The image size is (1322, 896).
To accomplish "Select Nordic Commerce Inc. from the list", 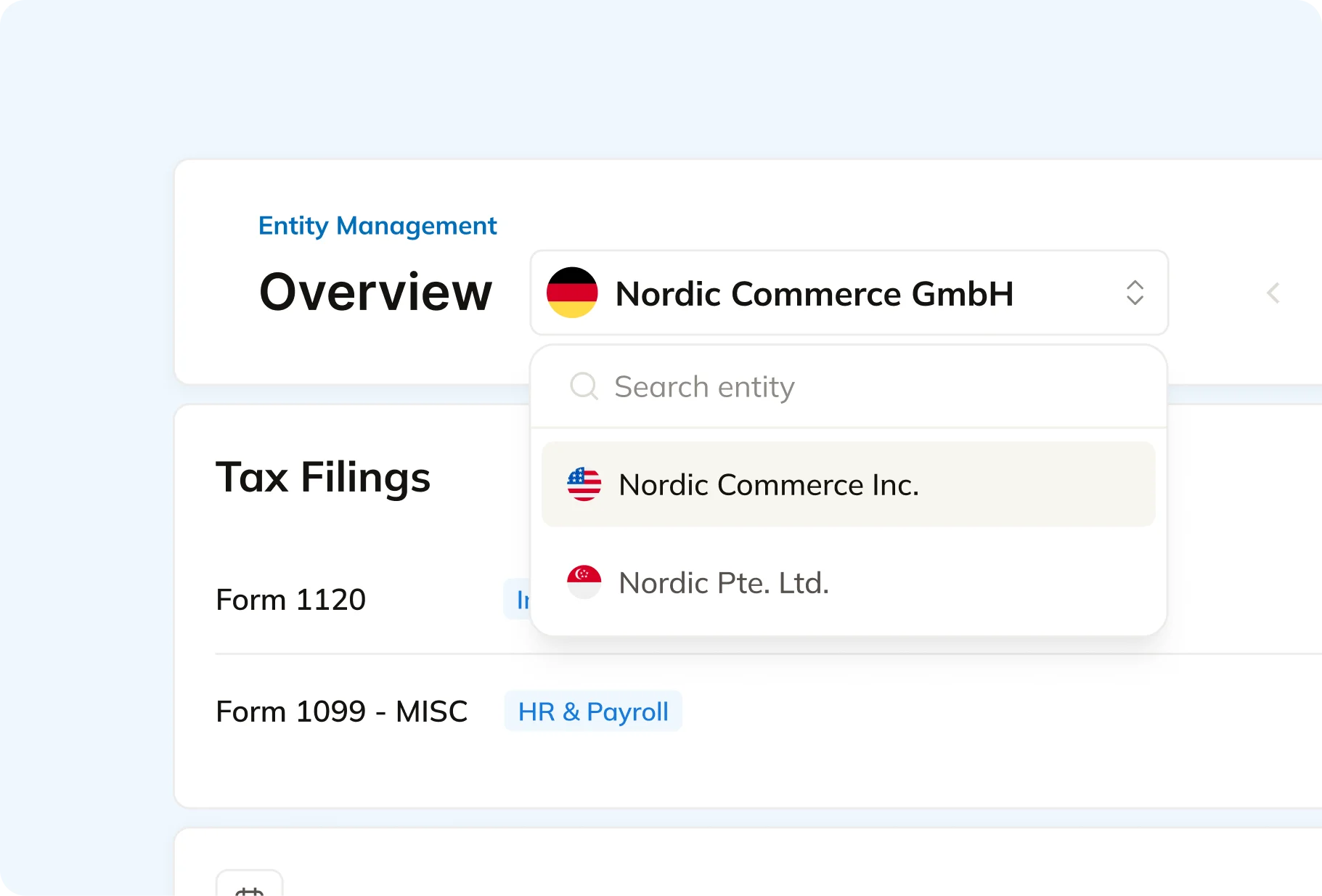I will click(769, 484).
